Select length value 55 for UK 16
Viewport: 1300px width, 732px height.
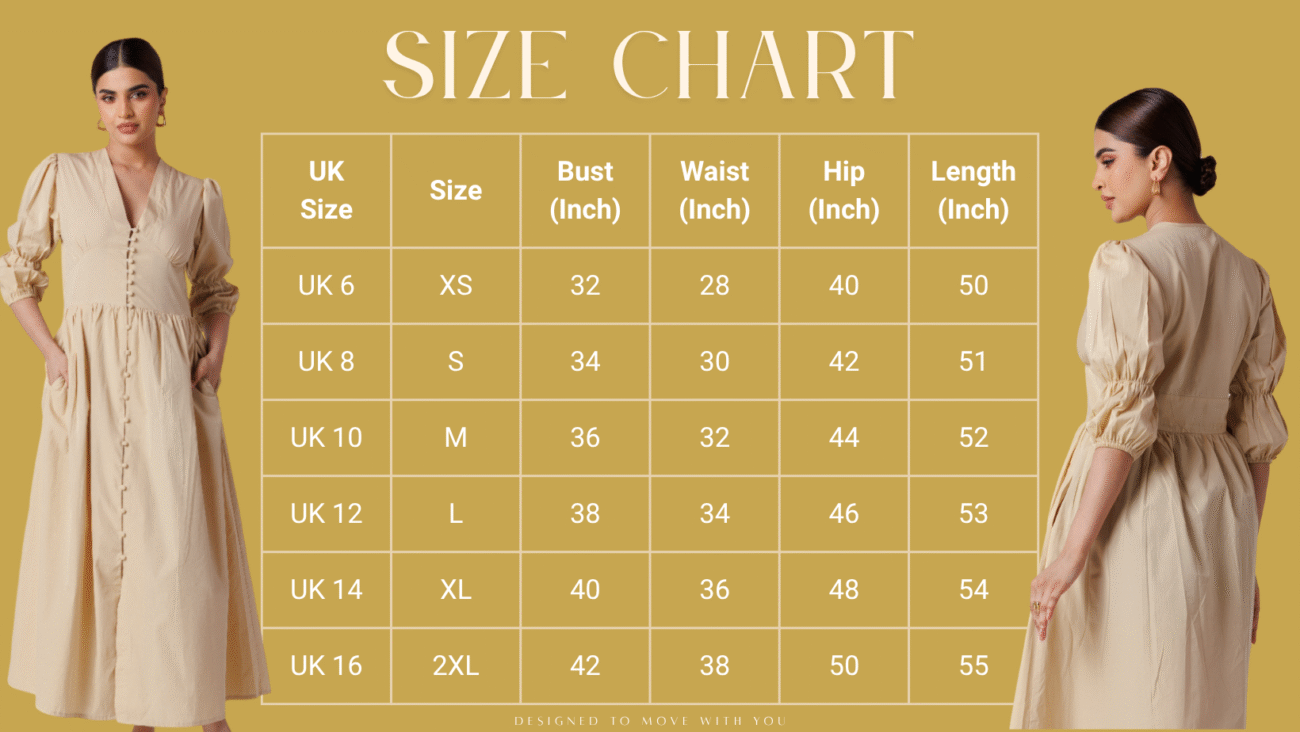[973, 665]
